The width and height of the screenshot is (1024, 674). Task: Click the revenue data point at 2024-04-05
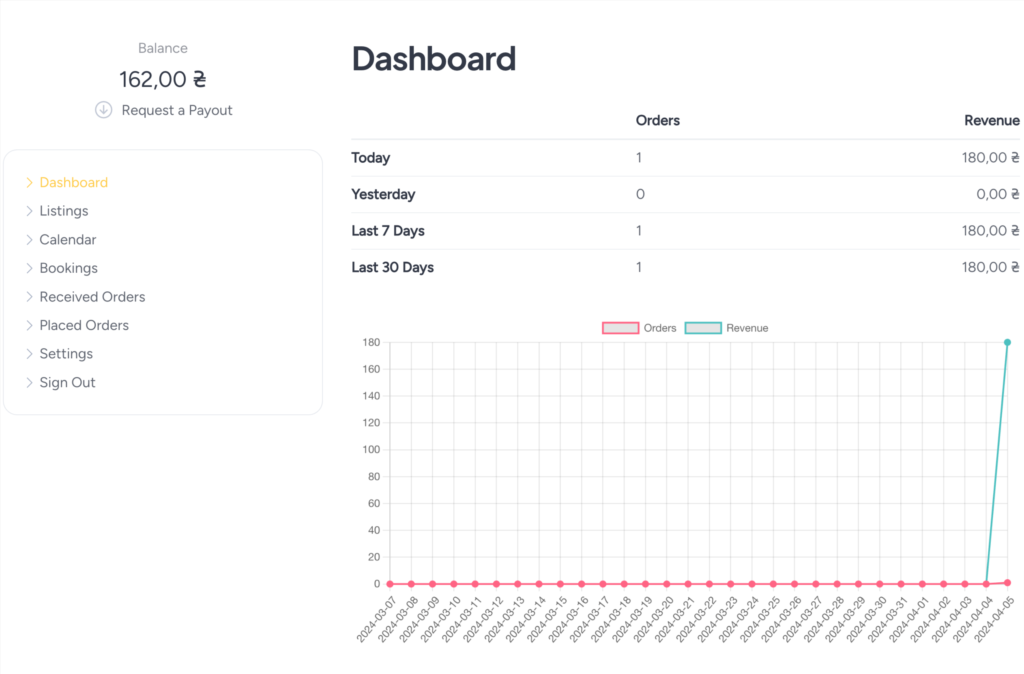[x=1008, y=342]
